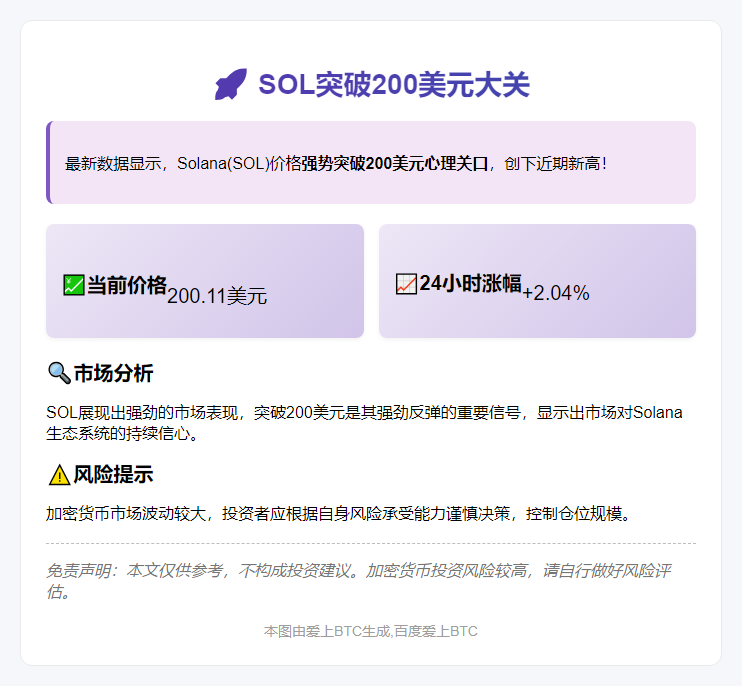Click the yellow warning triangle icon

pyautogui.click(x=59, y=475)
